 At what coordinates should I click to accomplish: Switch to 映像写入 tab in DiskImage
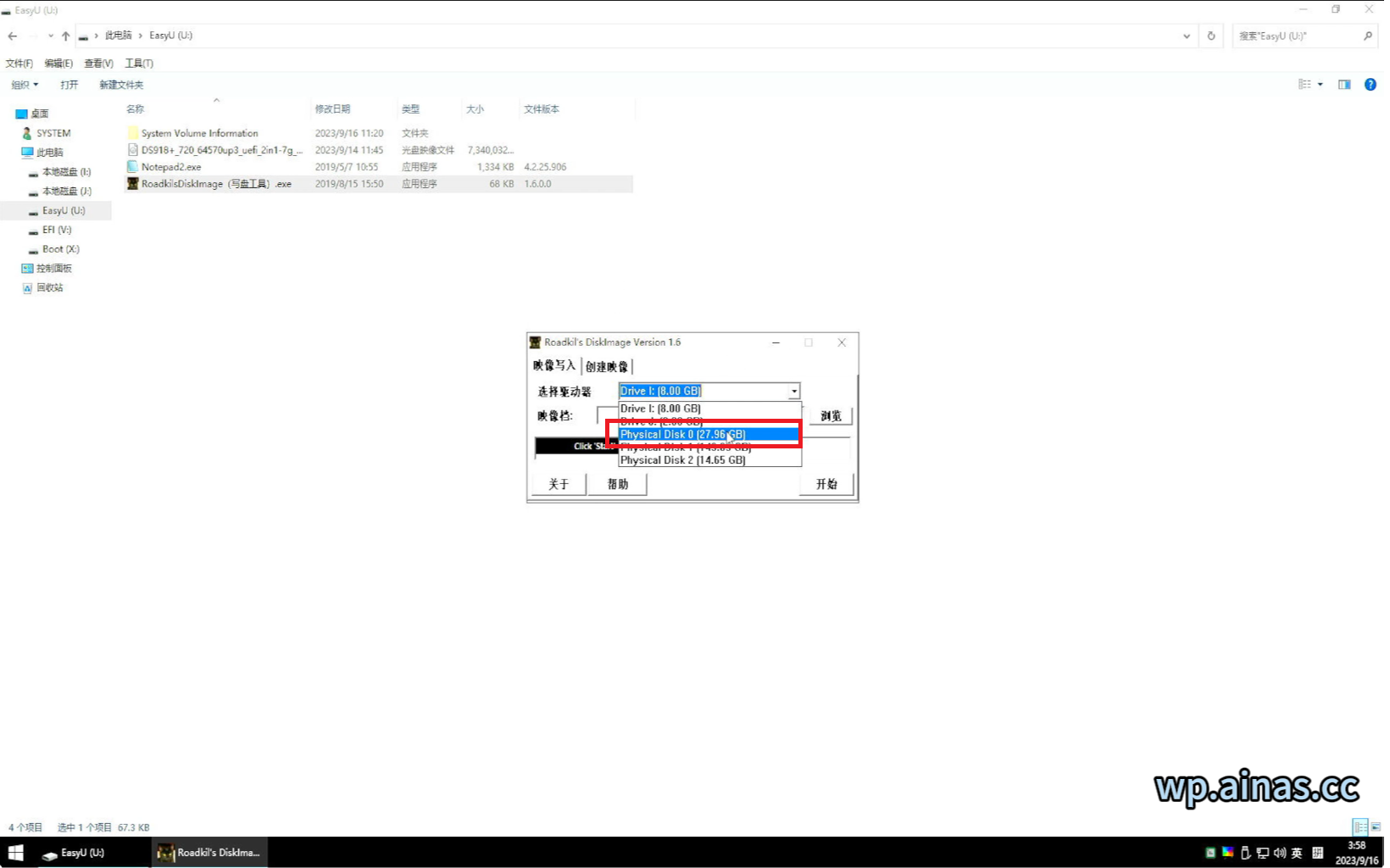[x=554, y=365]
